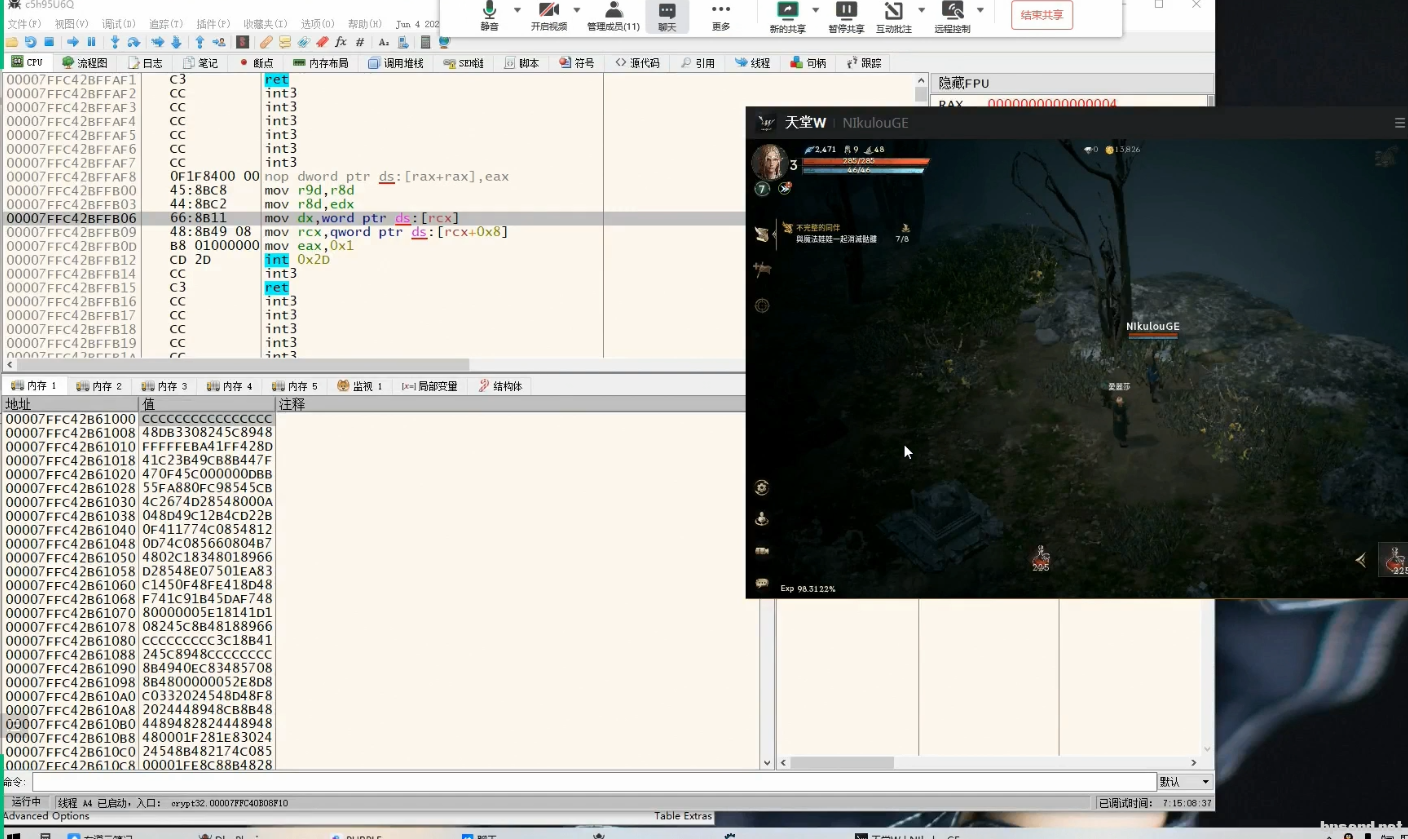1408x839 pixels.
Task: Switch to the 断点 breakpoints tab
Action: tap(257, 63)
